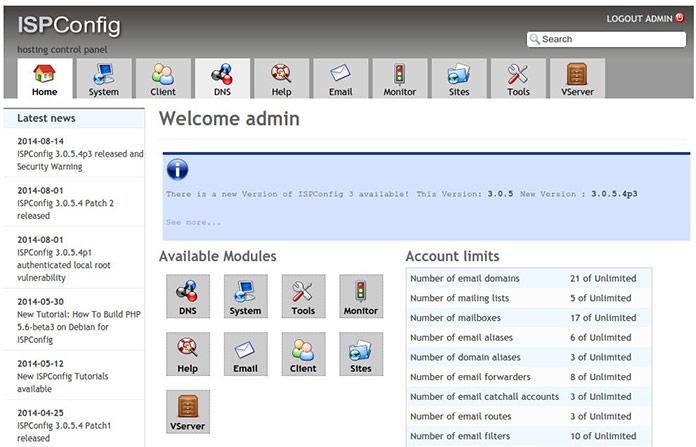Open the Help lifebuoy module icon

point(188,354)
